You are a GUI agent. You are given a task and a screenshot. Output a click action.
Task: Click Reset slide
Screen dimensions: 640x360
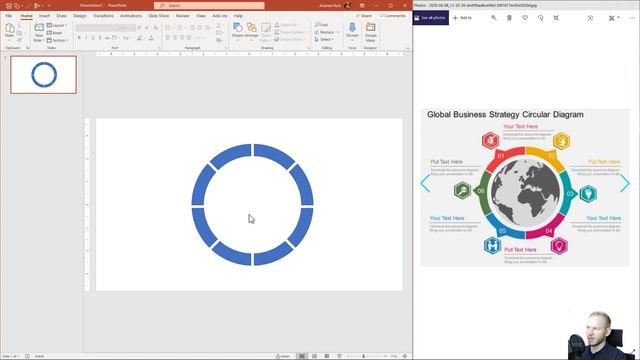(x=55, y=33)
